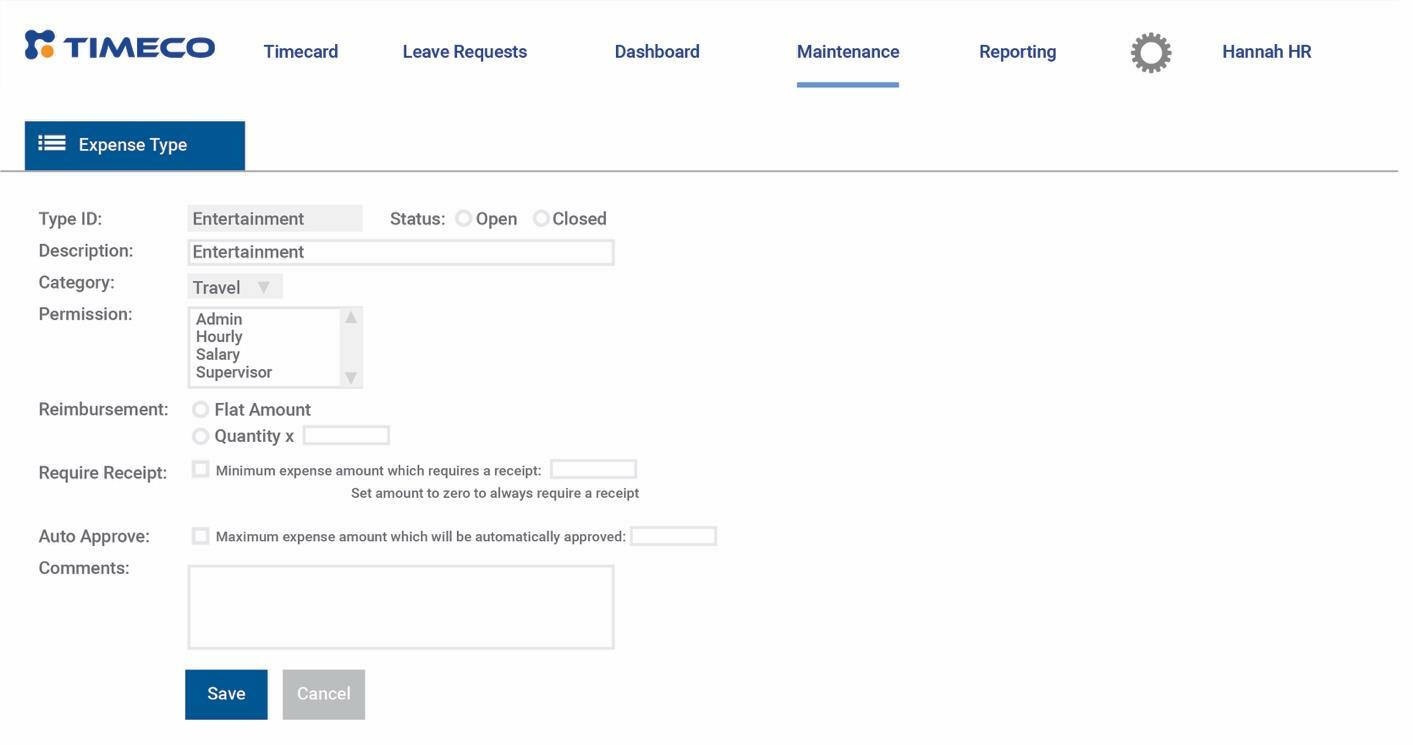Select the Open status radio button
This screenshot has height=745, width=1413.
[462, 216]
